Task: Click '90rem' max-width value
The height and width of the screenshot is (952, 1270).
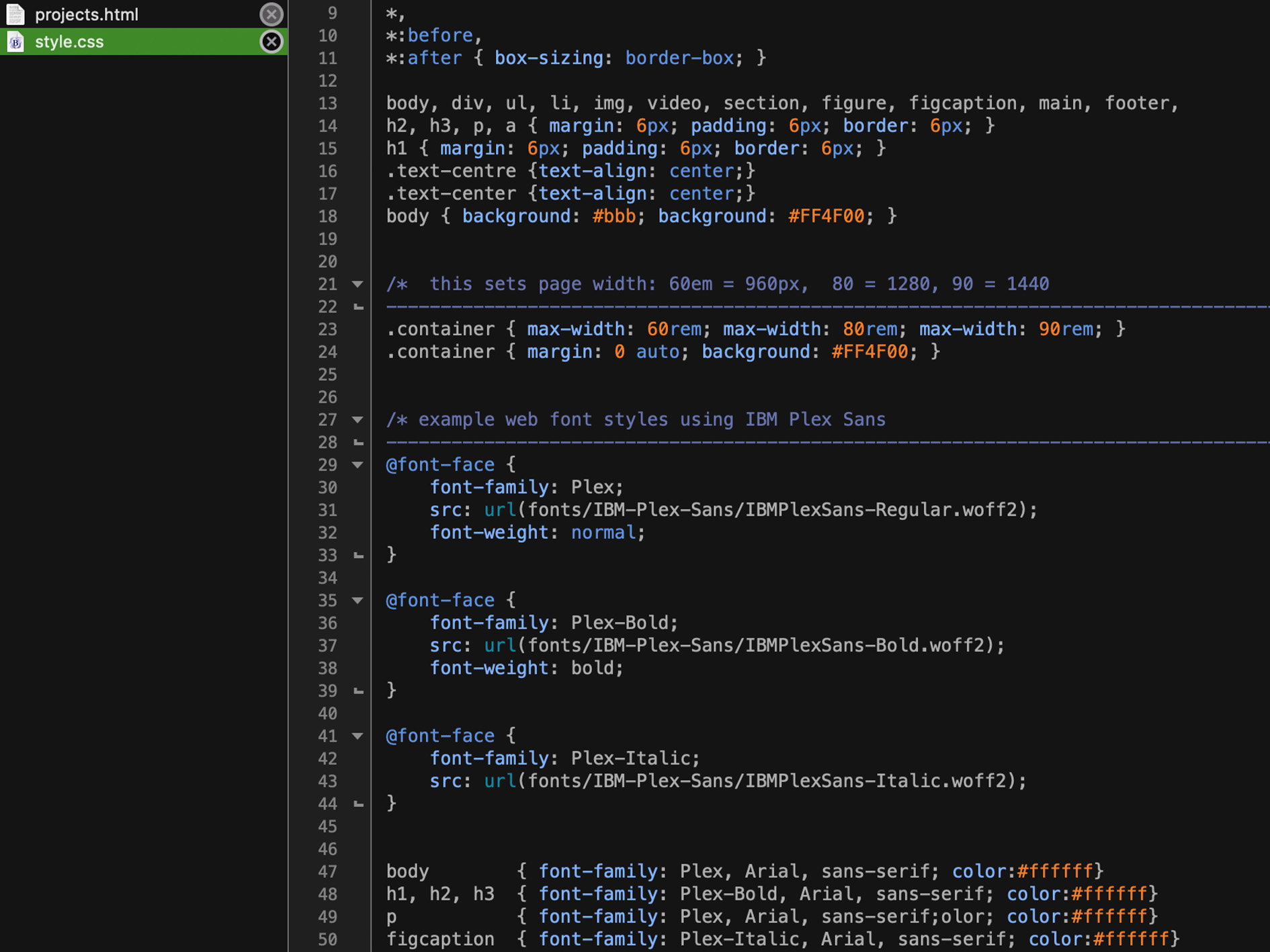Action: coord(1066,329)
